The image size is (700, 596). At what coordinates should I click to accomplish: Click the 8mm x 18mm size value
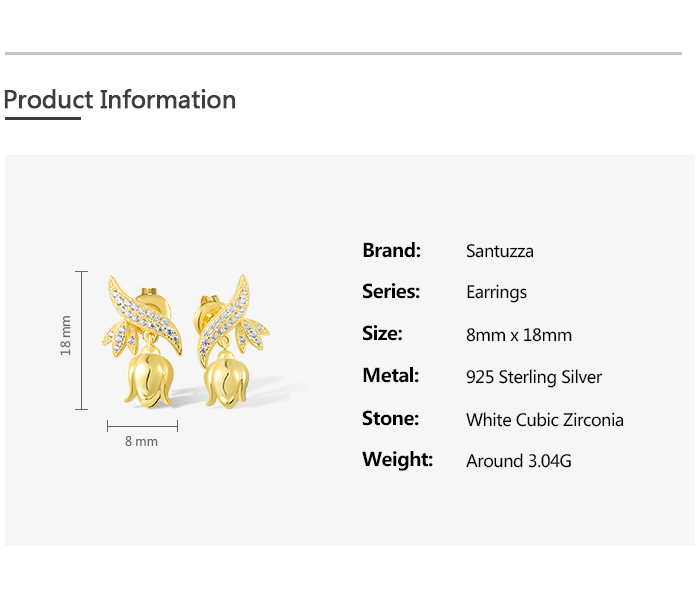point(519,335)
